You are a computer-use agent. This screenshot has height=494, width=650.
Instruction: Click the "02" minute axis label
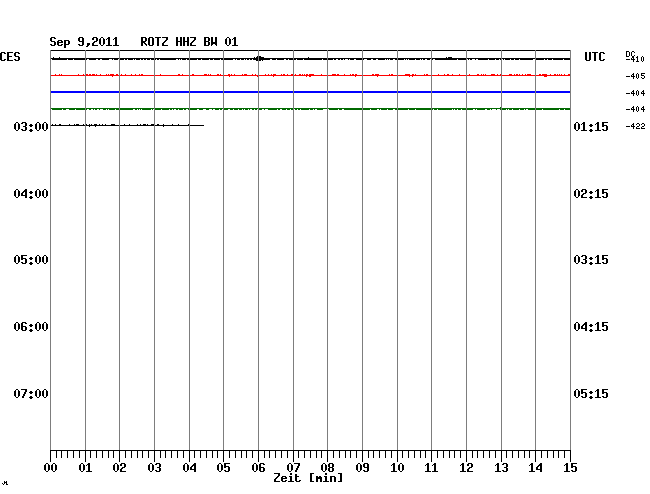[x=119, y=468]
